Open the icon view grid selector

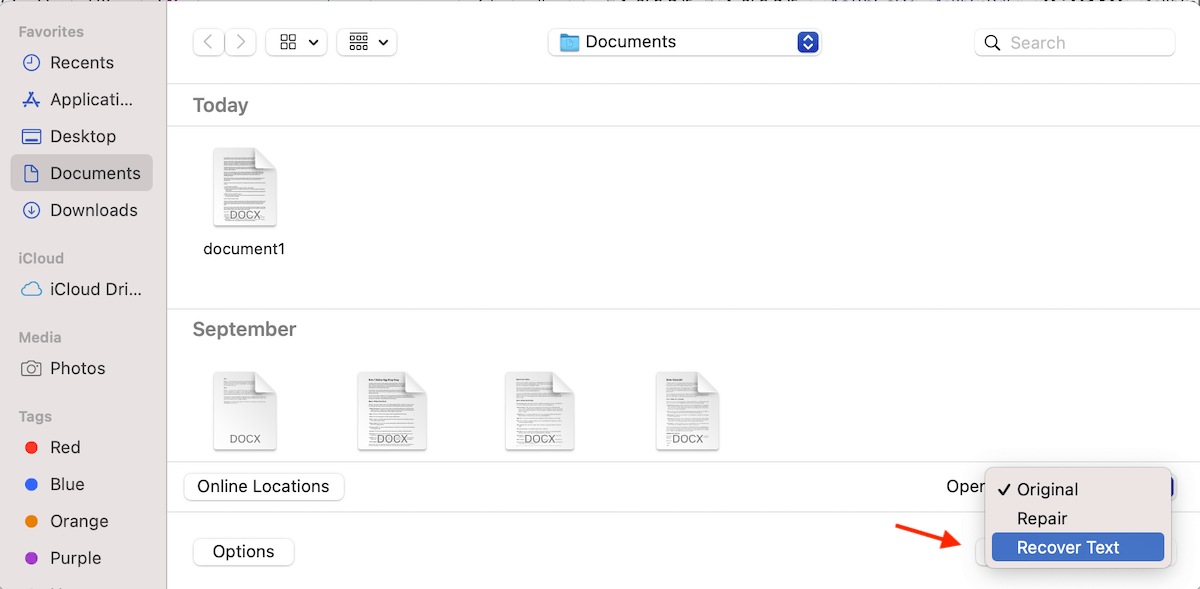[x=297, y=42]
